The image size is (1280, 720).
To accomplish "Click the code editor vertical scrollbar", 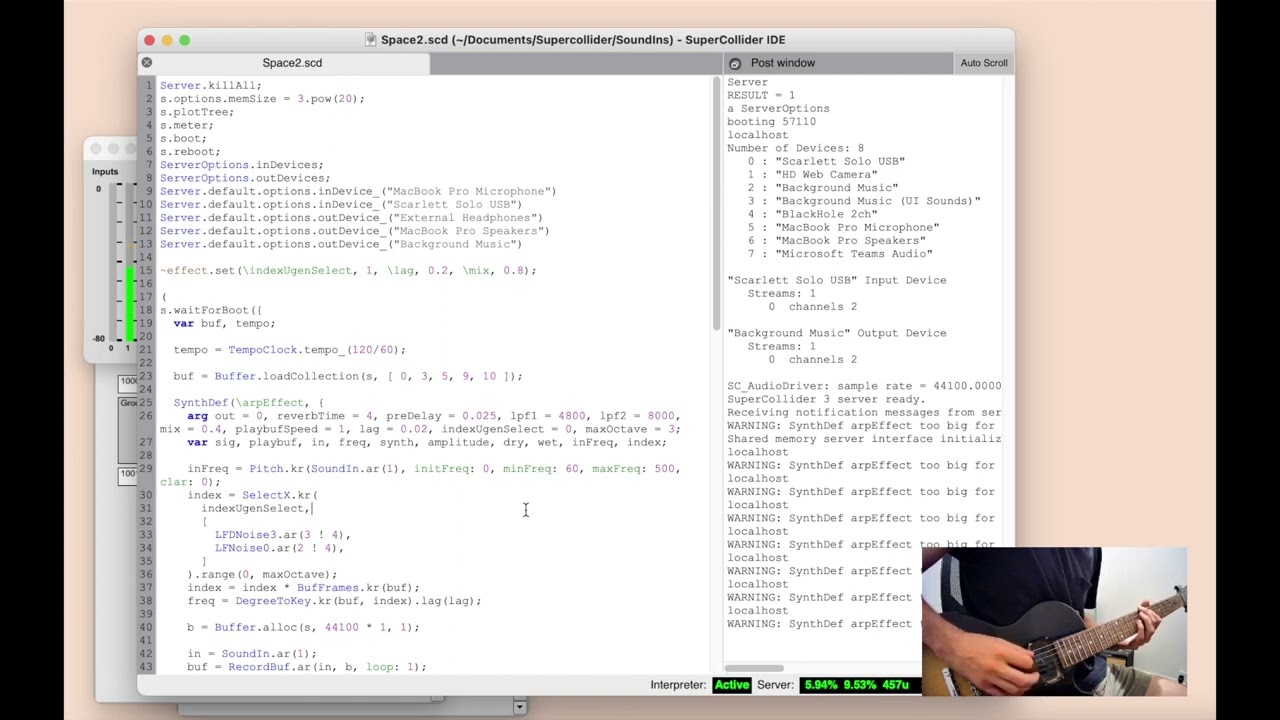I will click(x=716, y=205).
